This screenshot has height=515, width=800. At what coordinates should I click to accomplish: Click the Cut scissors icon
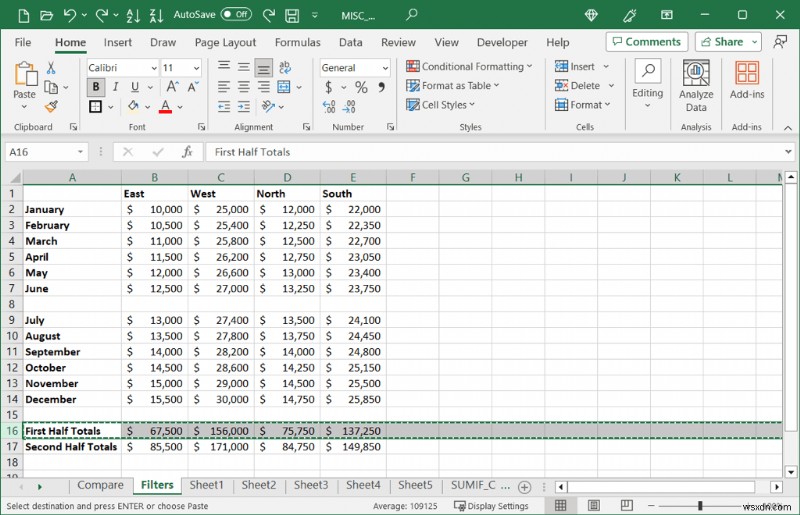click(51, 67)
